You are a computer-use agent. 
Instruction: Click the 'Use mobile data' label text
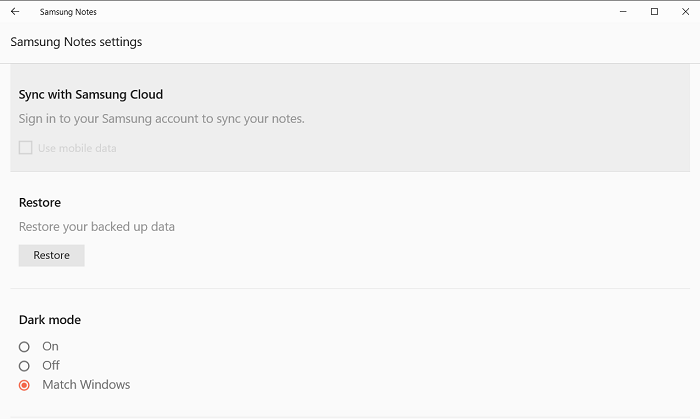77,148
